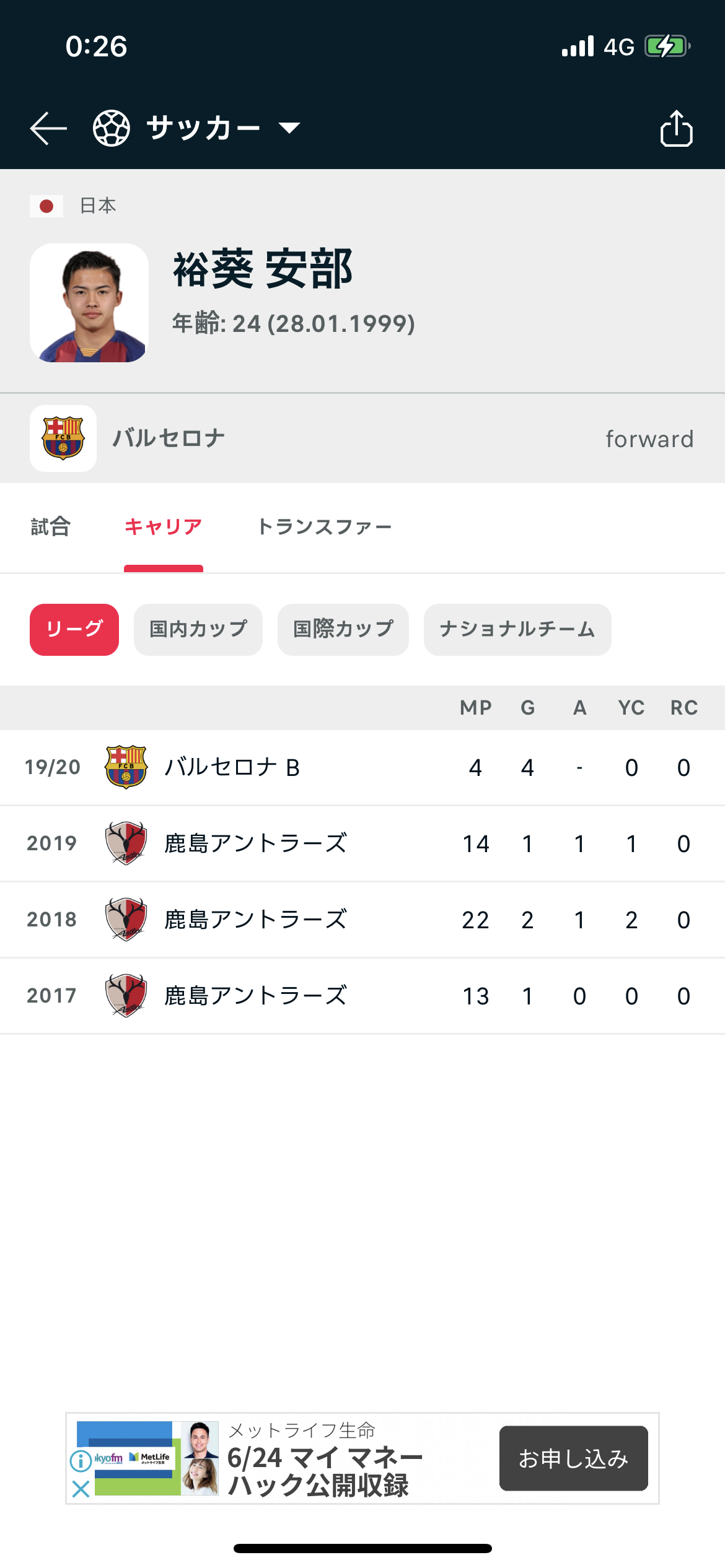Tap the player profile photo
Image resolution: width=725 pixels, height=1568 pixels.
pyautogui.click(x=89, y=303)
